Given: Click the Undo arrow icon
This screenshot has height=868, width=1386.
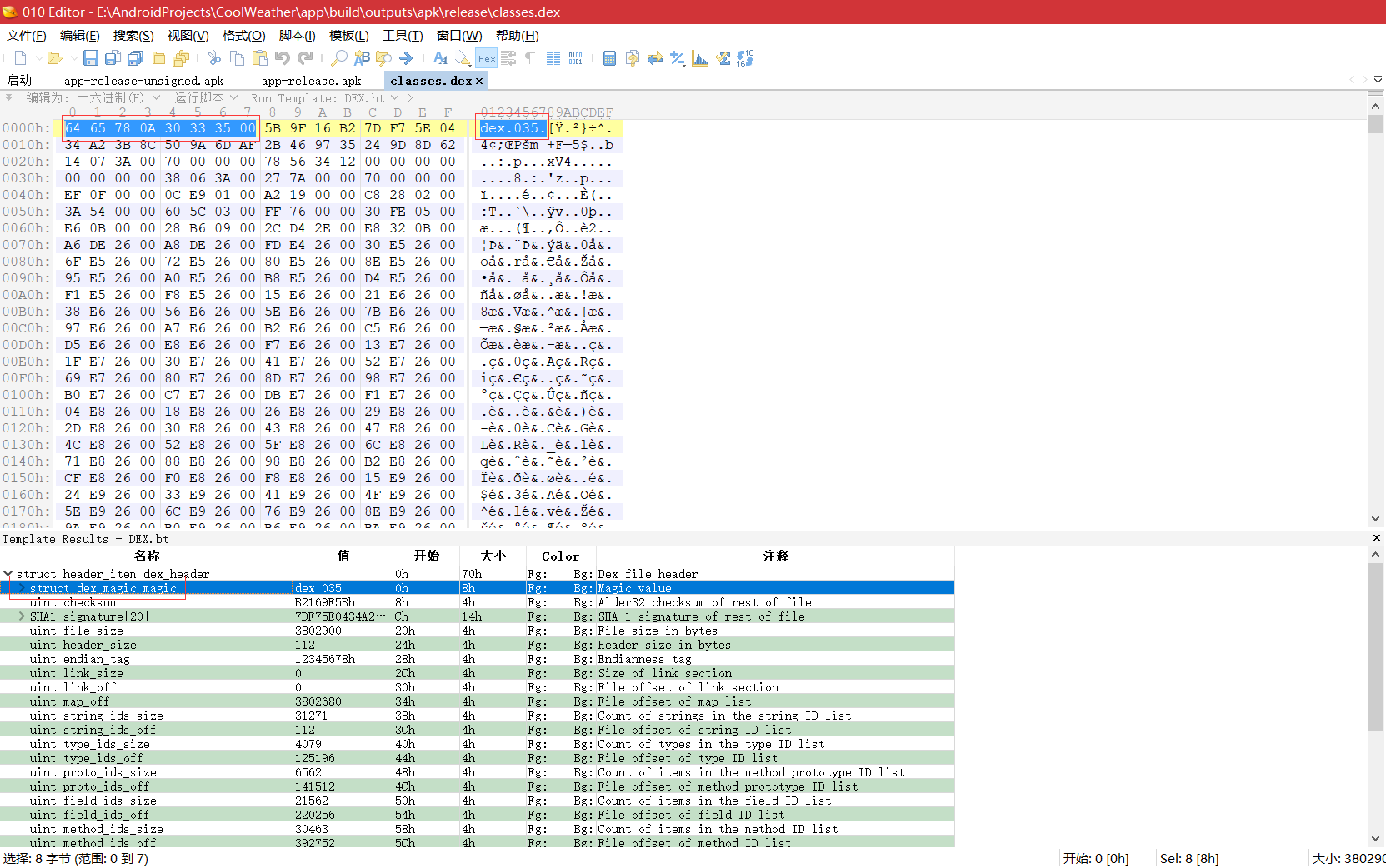Looking at the screenshot, I should coord(283,58).
